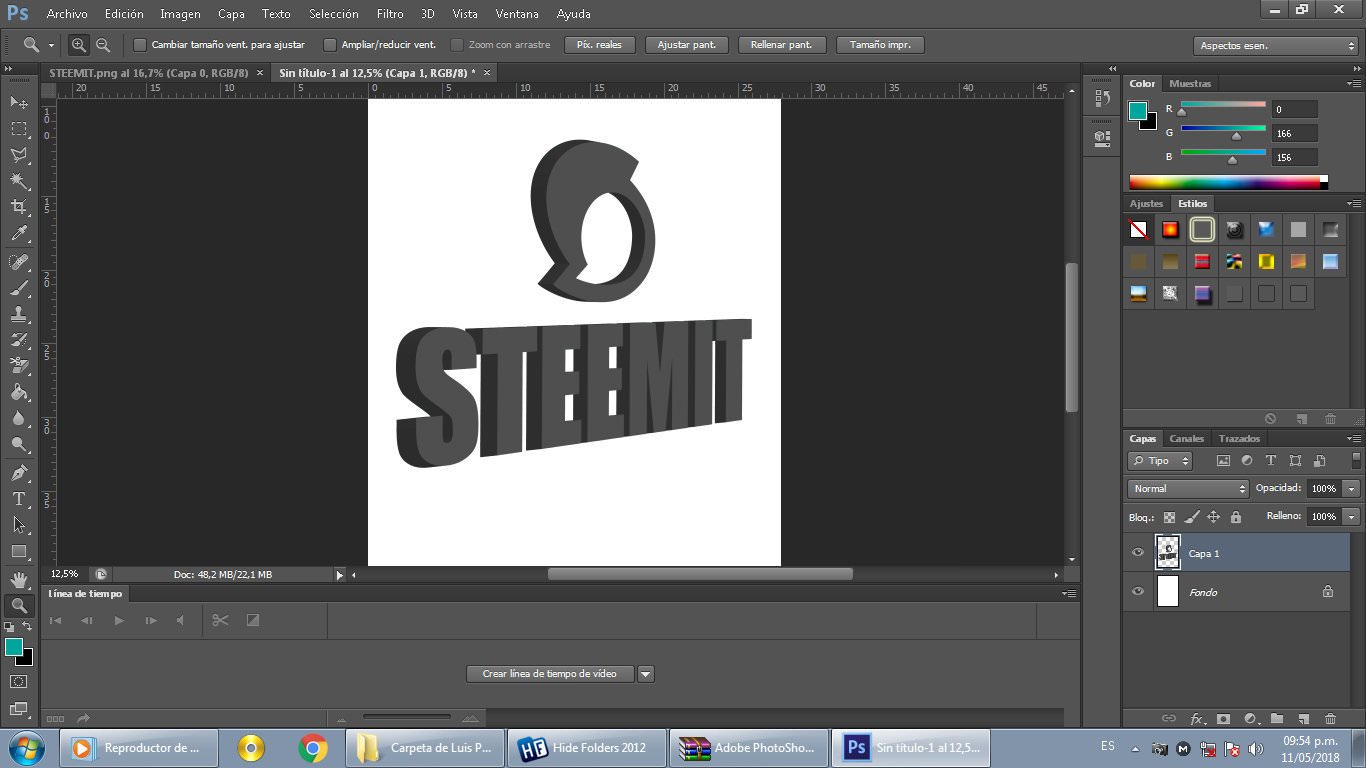Add a layer style with fx button

(x=1197, y=718)
